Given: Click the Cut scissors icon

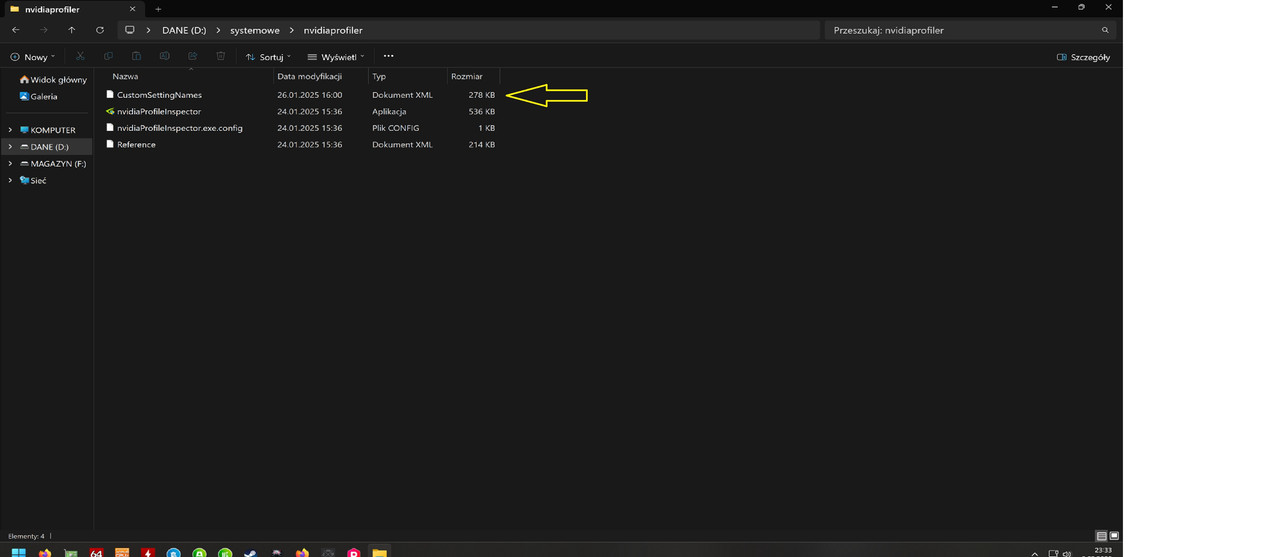Looking at the screenshot, I should pyautogui.click(x=80, y=56).
